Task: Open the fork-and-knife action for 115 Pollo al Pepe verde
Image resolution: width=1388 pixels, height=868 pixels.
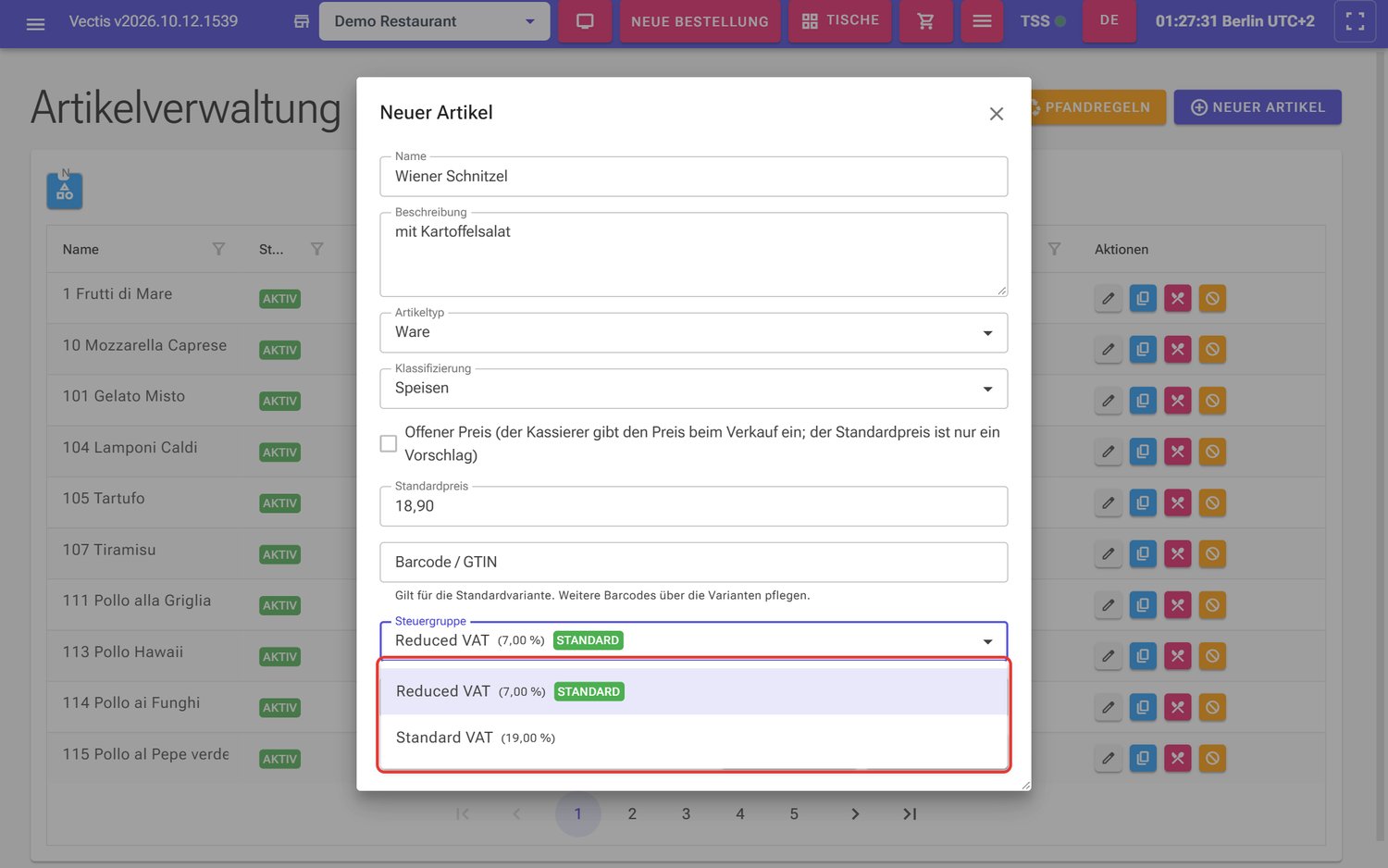Action: [1177, 758]
